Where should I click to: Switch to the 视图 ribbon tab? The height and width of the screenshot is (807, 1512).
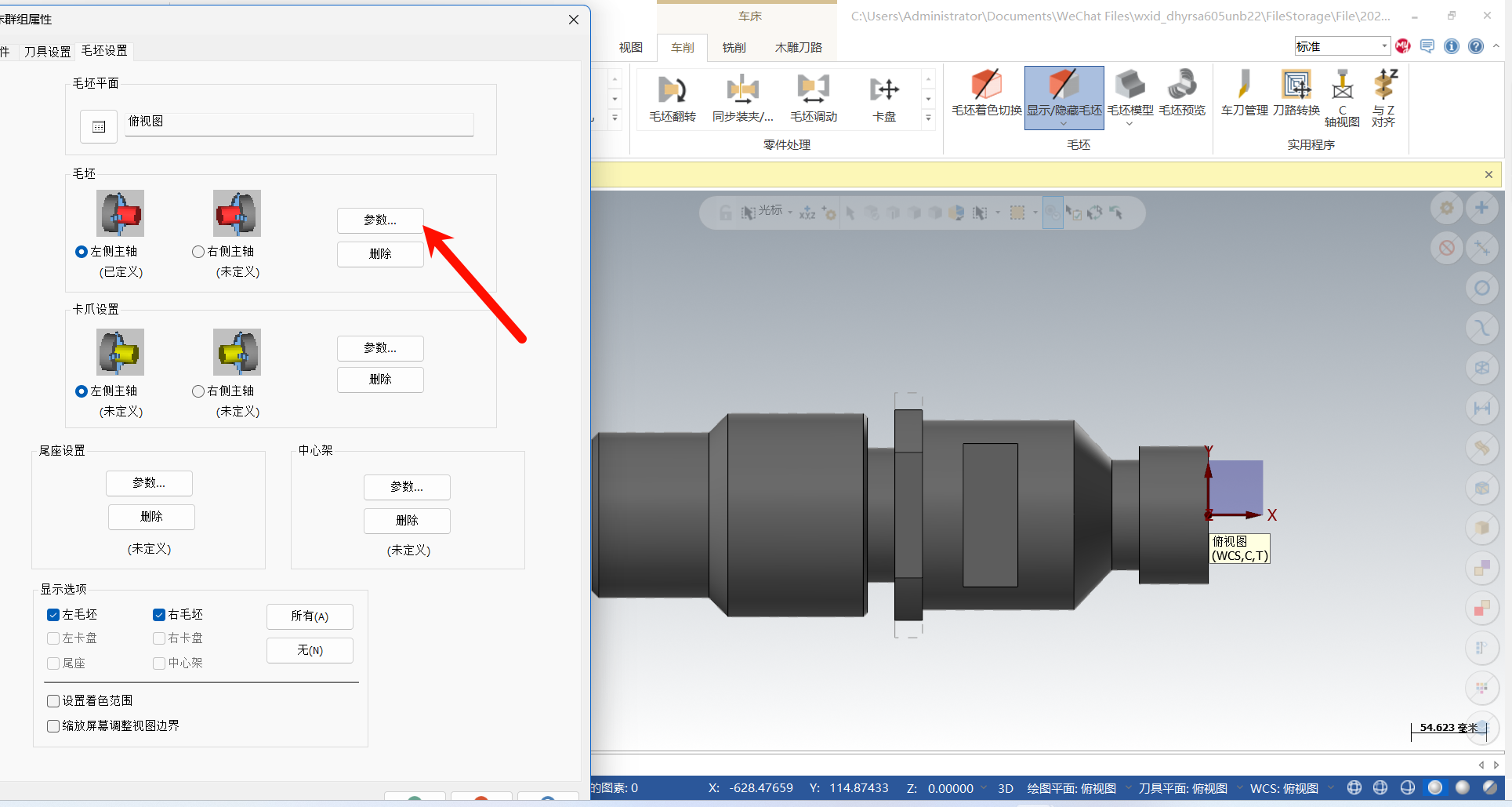(x=631, y=48)
